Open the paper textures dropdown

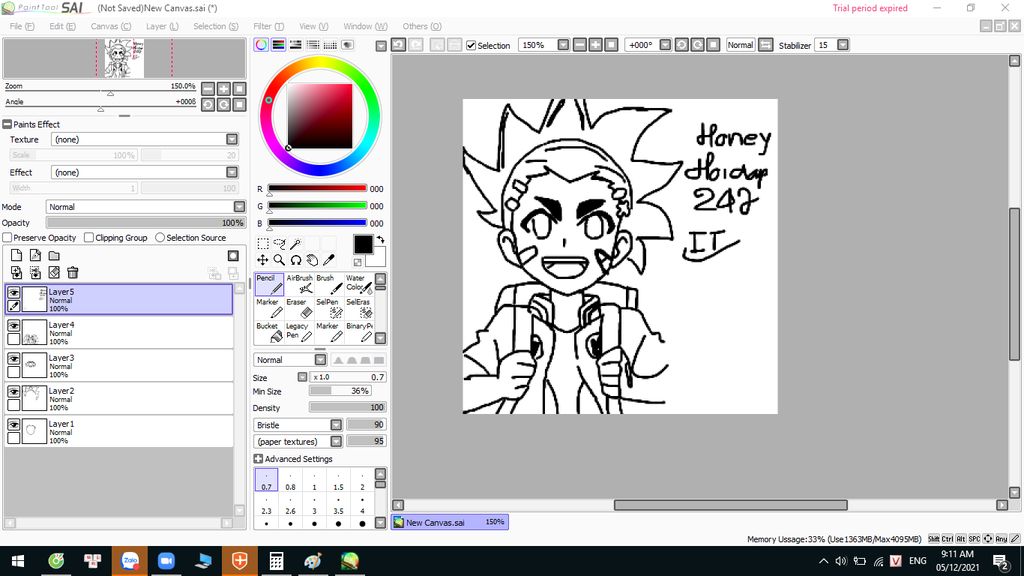click(336, 441)
